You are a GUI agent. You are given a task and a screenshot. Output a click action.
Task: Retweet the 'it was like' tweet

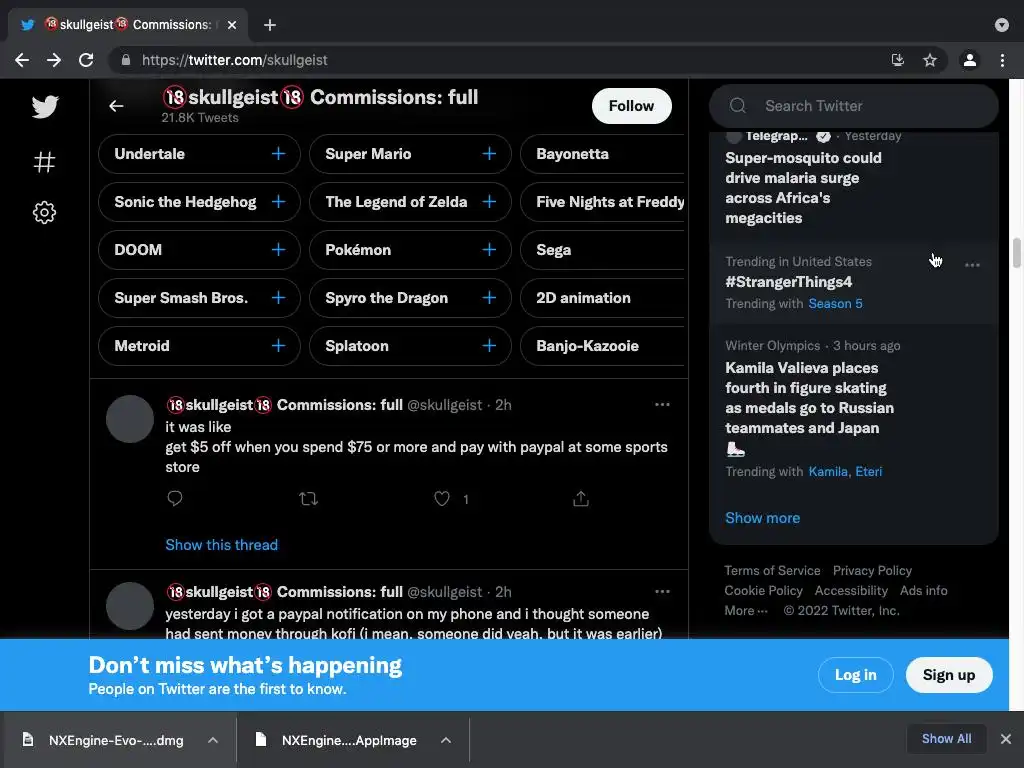(x=308, y=499)
